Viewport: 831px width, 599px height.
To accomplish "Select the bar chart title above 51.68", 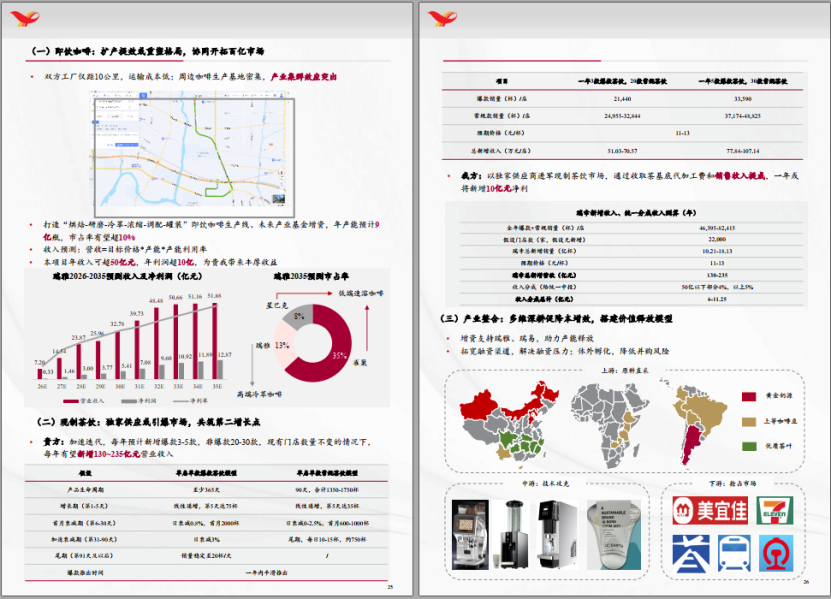I will 127,277.
